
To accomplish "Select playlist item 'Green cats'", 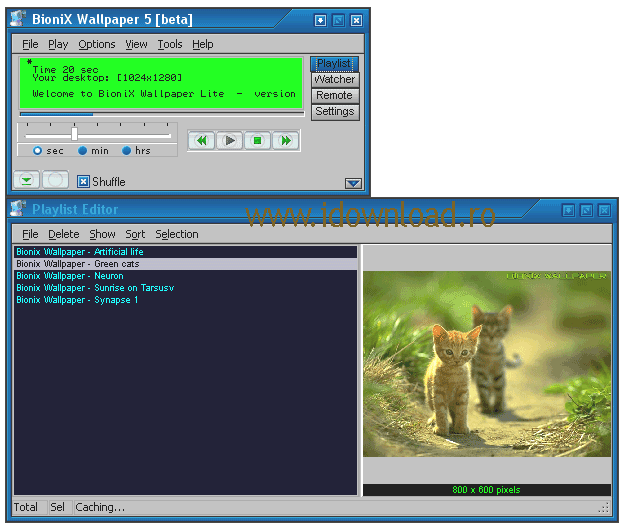I will point(185,264).
